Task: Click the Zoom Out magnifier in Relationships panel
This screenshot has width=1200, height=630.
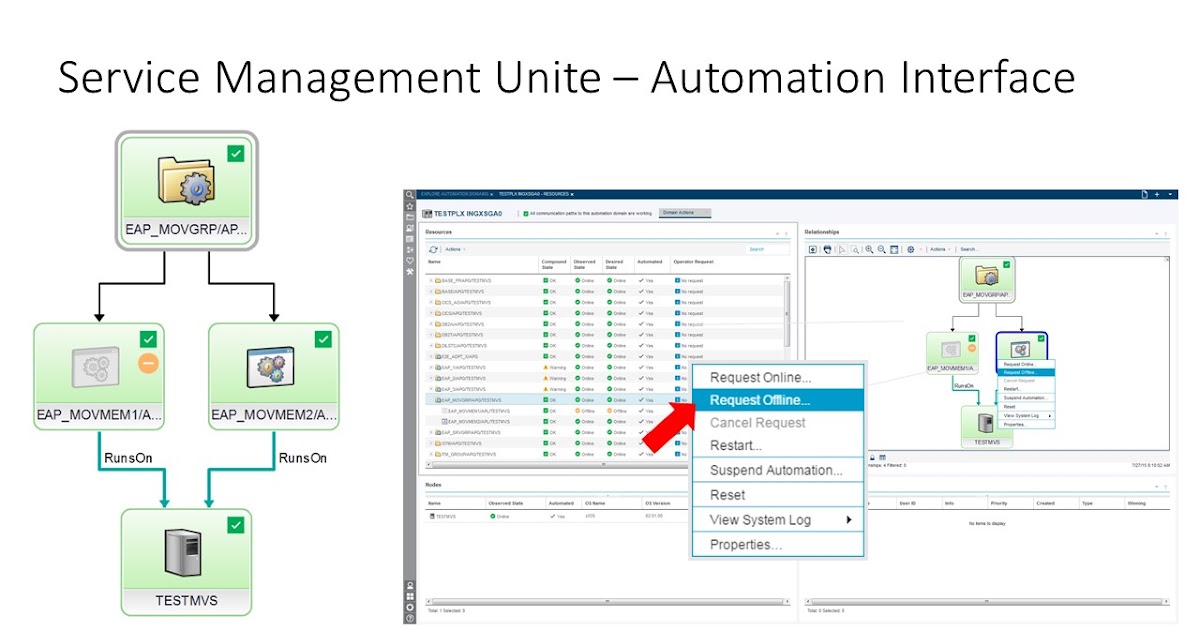Action: 881,249
